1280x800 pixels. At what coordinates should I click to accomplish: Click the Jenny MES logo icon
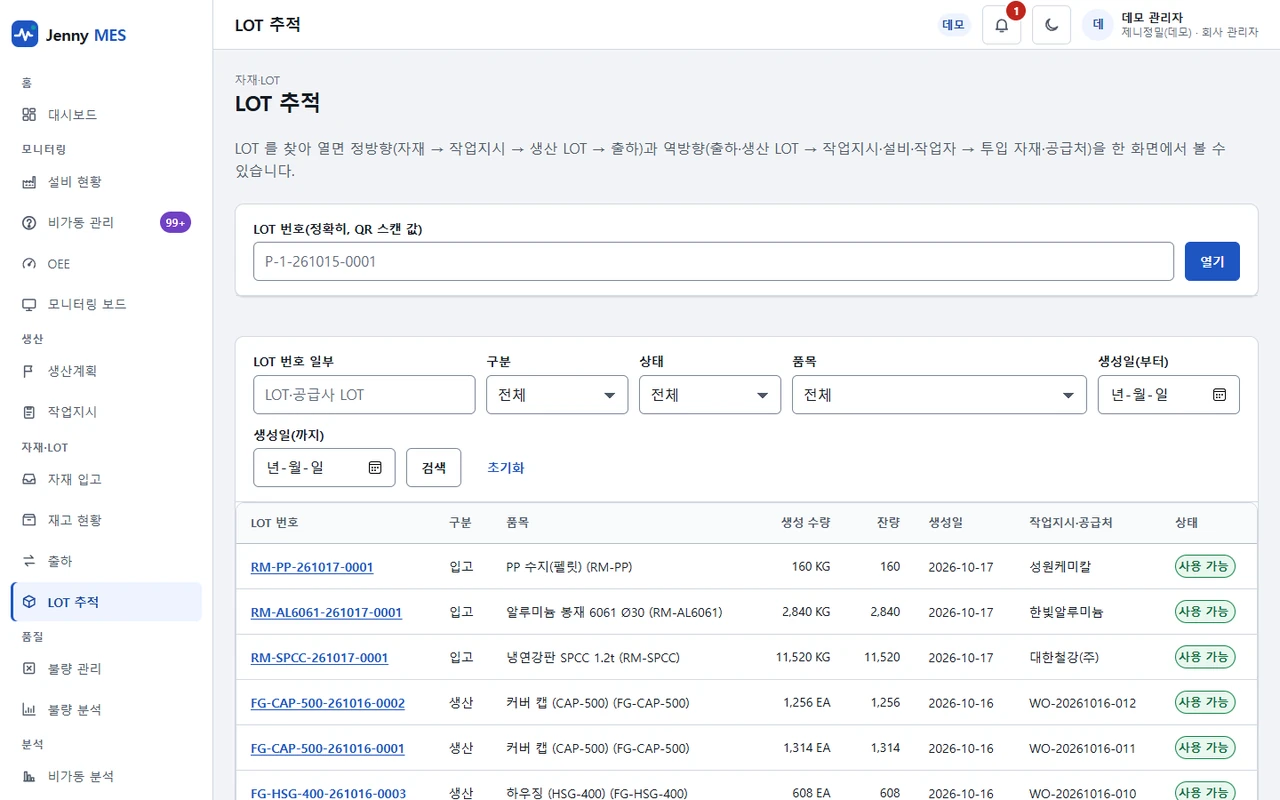[x=25, y=35]
